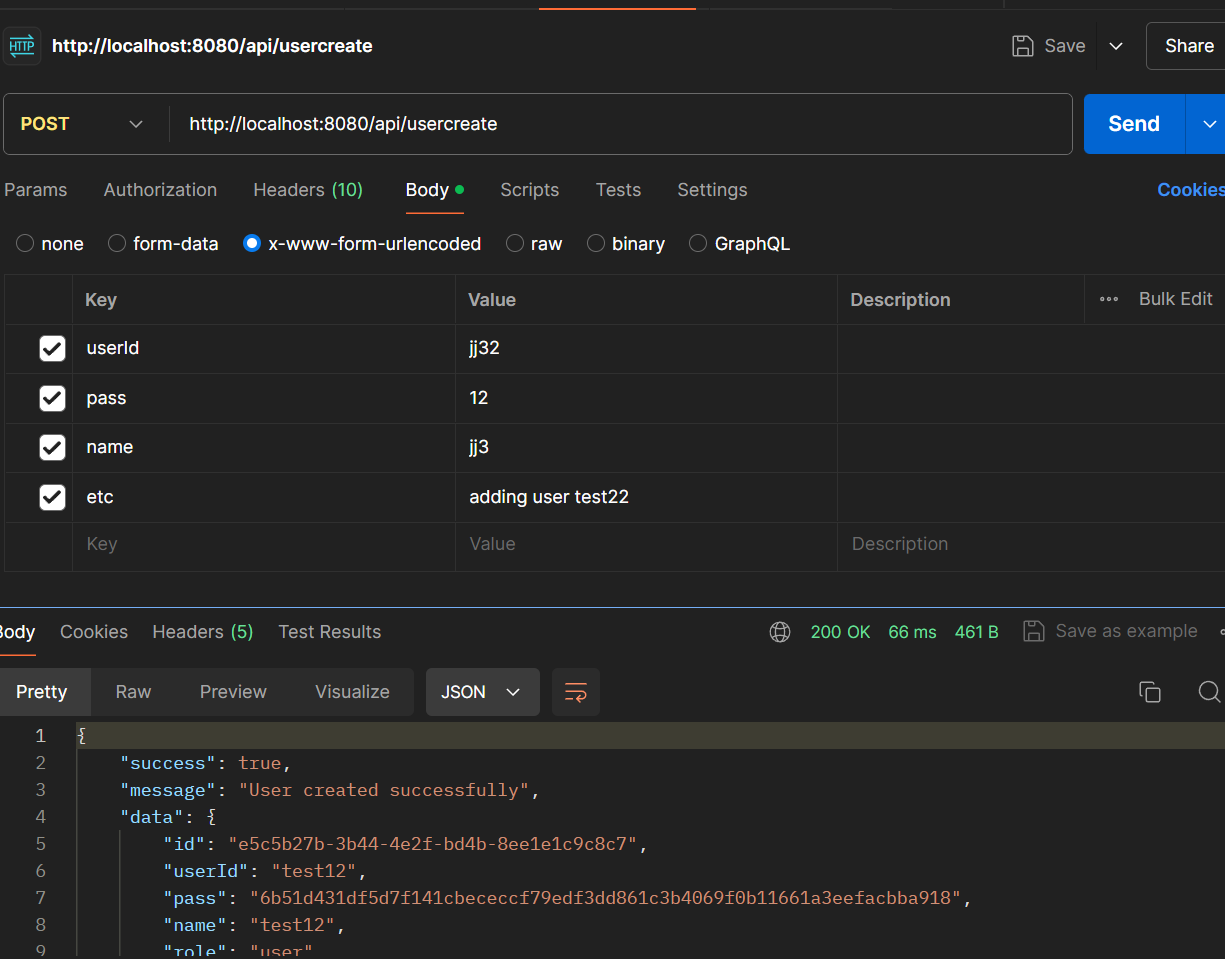The image size is (1225, 959).
Task: Uncheck the userId row checkbox
Action: click(52, 348)
